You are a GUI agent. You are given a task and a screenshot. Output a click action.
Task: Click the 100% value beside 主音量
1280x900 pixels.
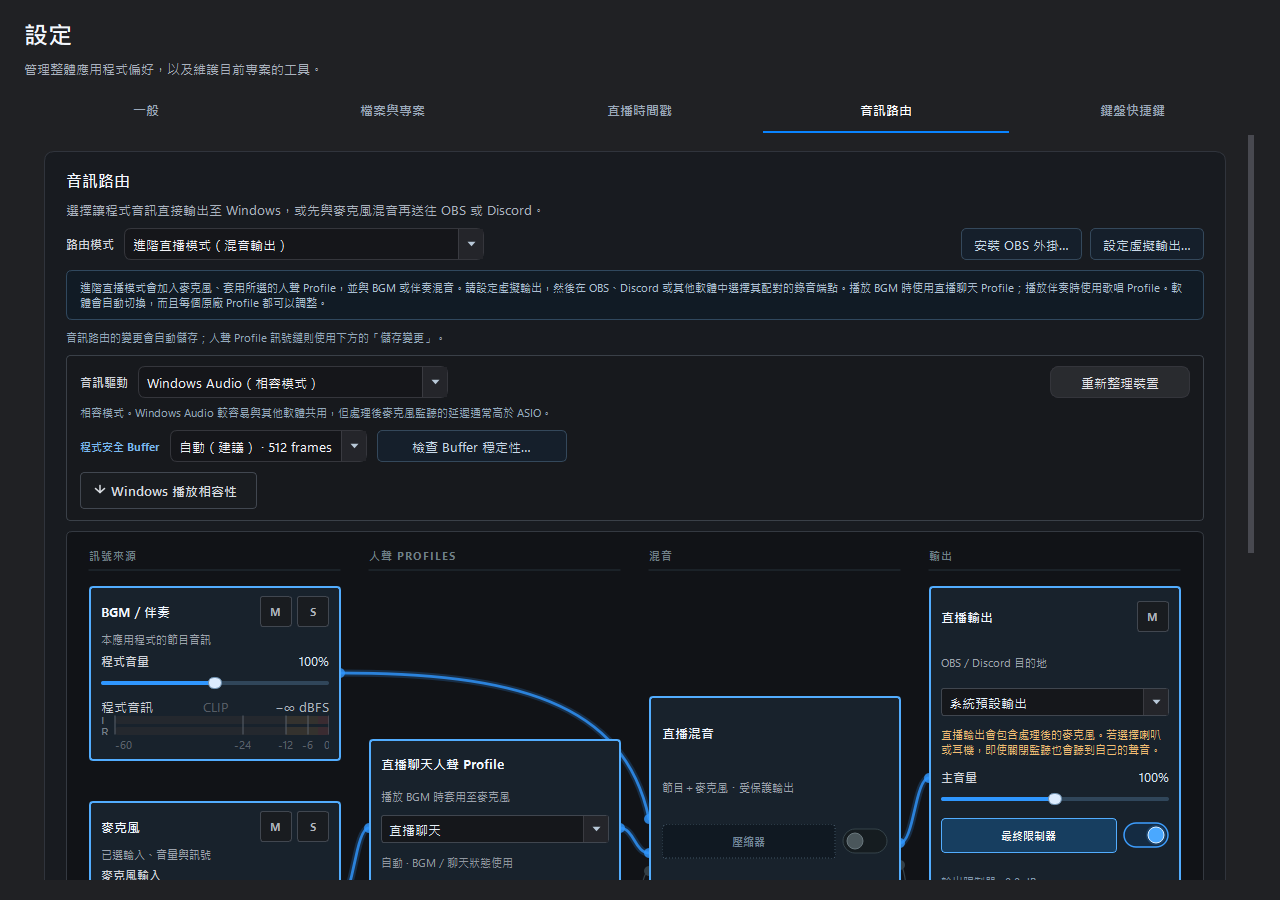[x=1153, y=777]
